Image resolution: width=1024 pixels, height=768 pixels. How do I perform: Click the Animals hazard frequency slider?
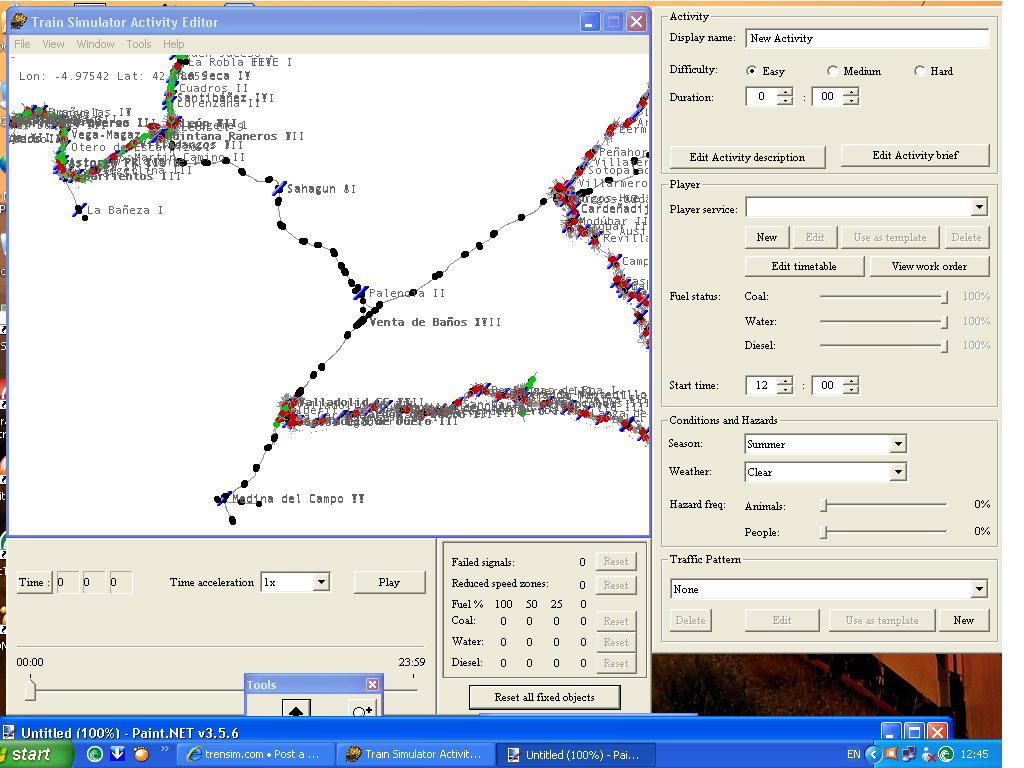coord(824,506)
